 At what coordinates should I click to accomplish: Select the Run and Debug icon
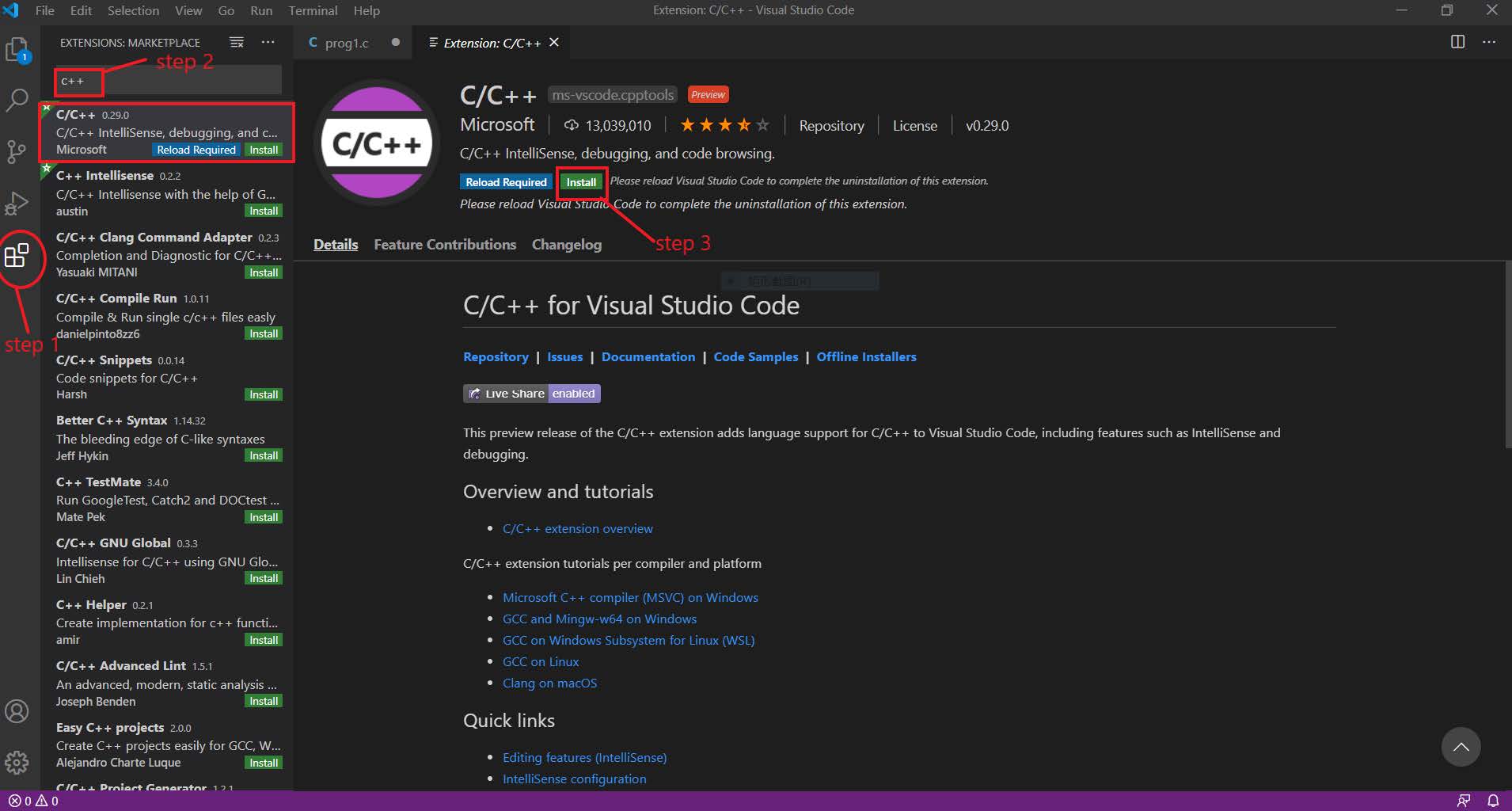click(17, 204)
